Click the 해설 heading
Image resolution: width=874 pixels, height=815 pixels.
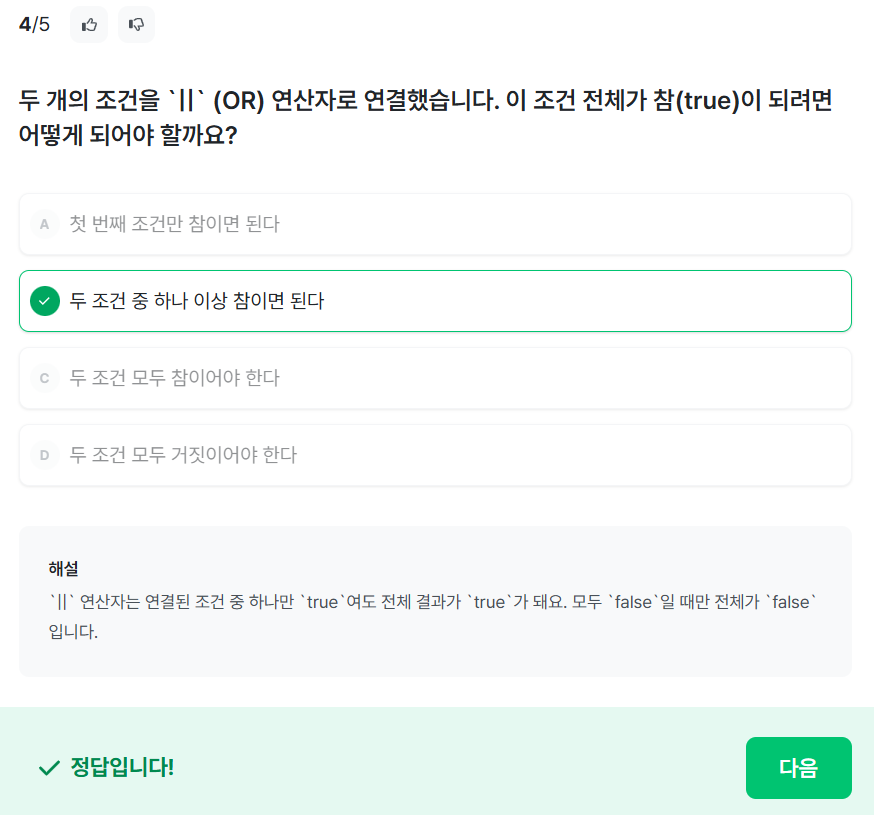coord(63,568)
